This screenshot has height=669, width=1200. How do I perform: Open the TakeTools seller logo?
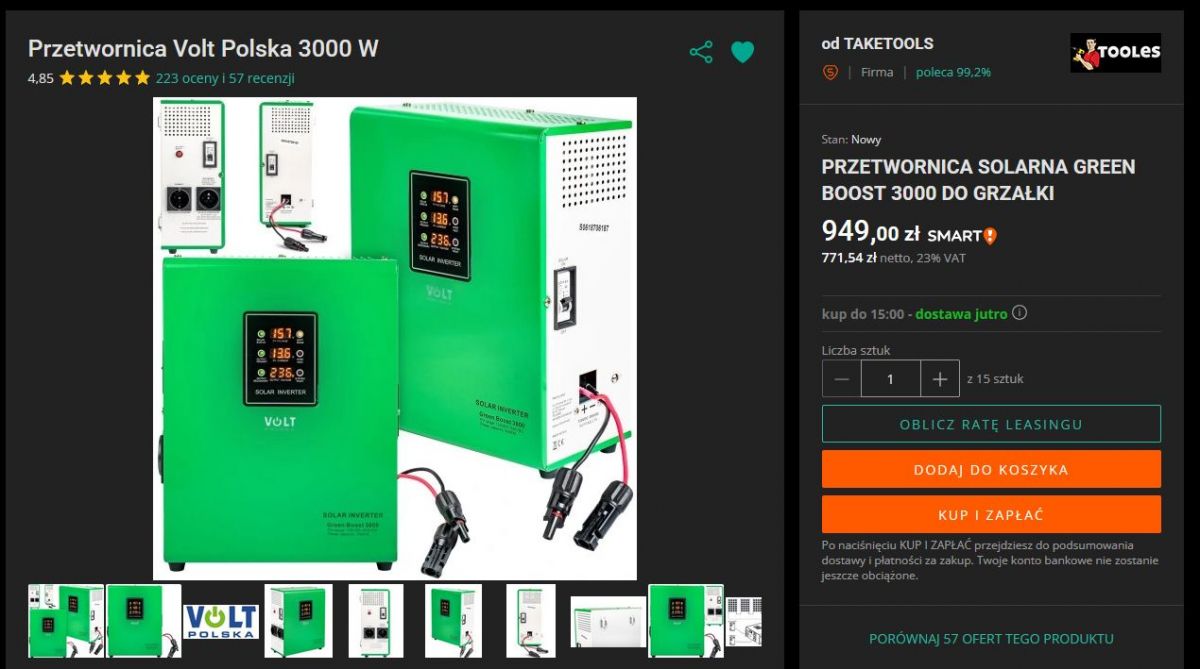tap(1116, 52)
